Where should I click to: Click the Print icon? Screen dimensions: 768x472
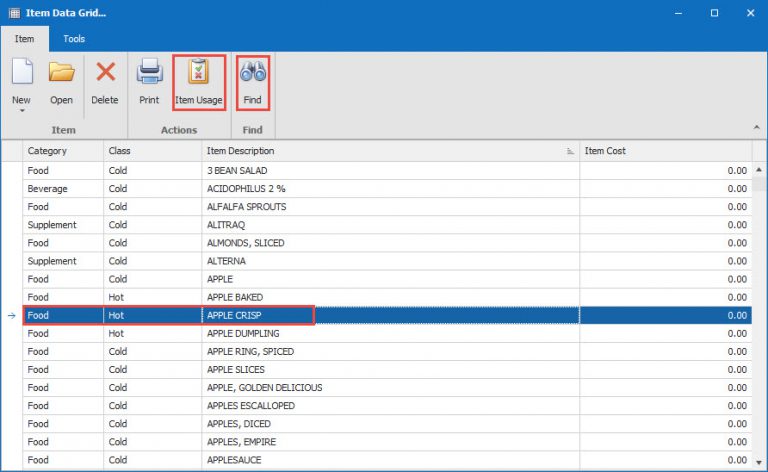[x=149, y=74]
